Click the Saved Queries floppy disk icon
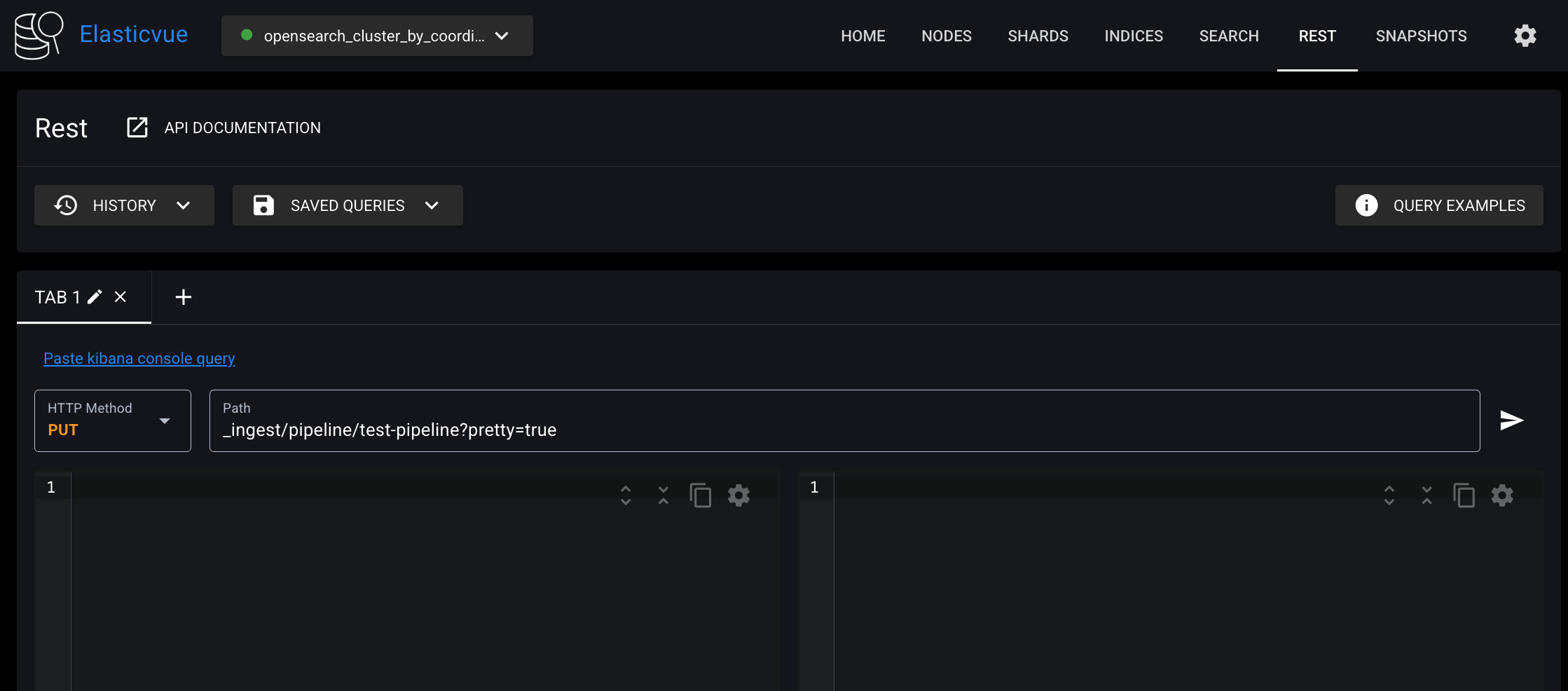 pos(263,205)
